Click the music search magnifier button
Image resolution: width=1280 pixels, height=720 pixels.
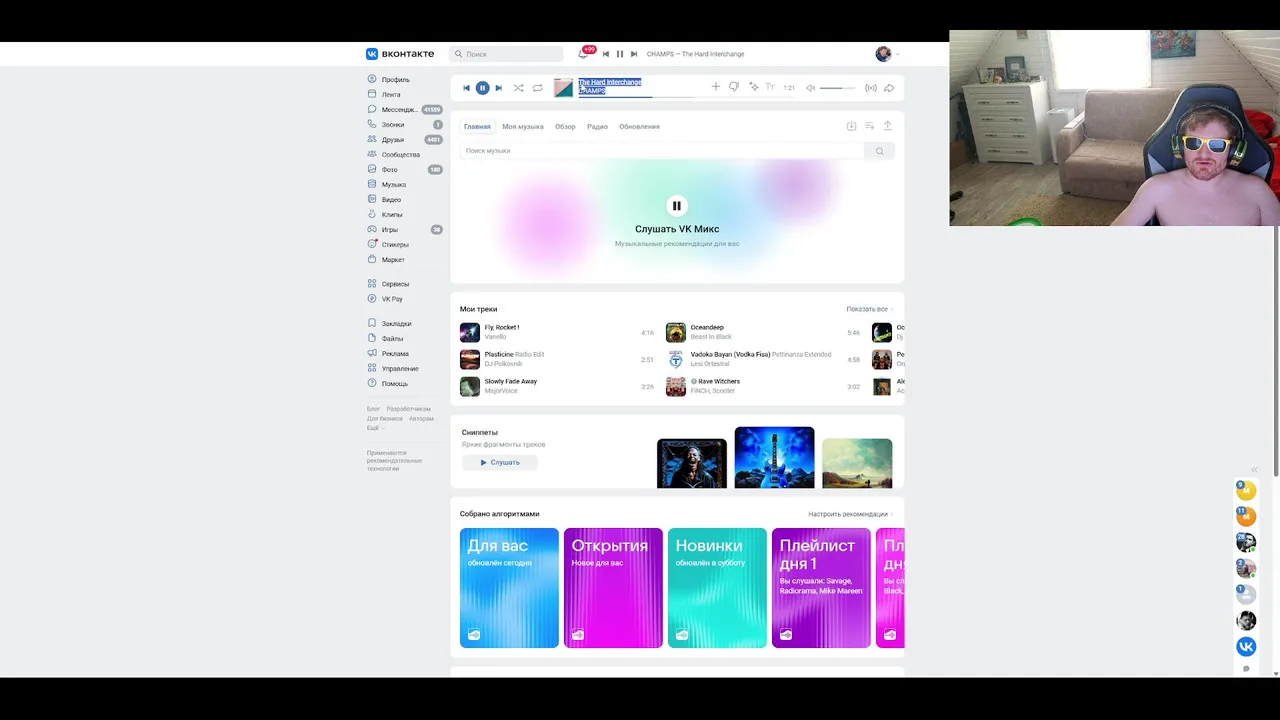(x=880, y=151)
